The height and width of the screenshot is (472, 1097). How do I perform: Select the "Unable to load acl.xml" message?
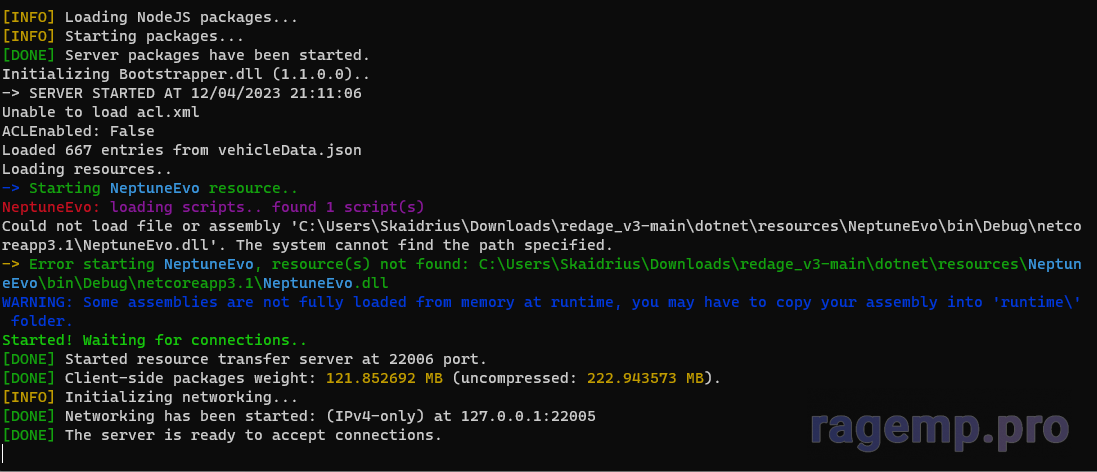100,112
